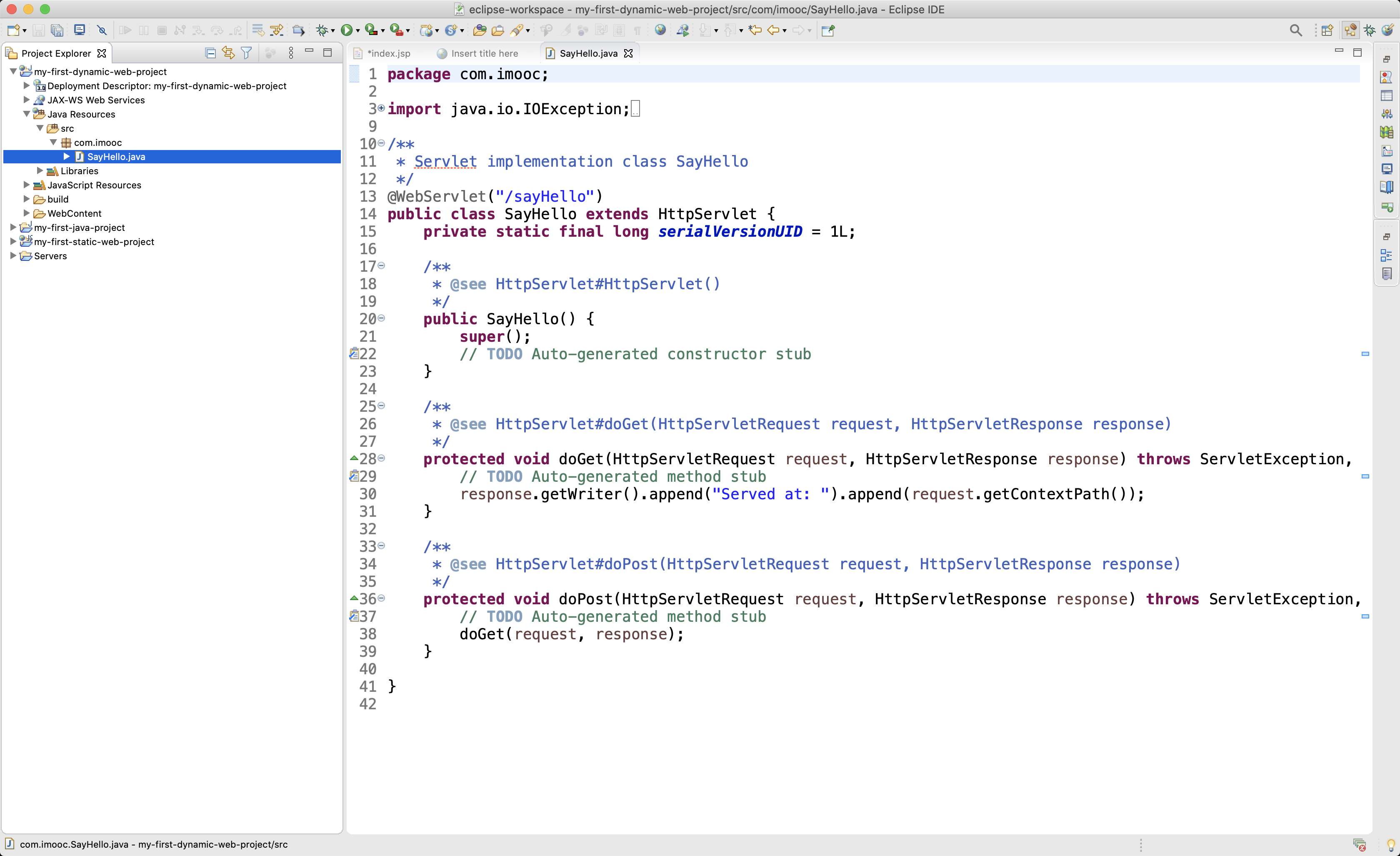The image size is (1400, 856).
Task: Open the Markers view icon in right trim
Action: (1386, 77)
